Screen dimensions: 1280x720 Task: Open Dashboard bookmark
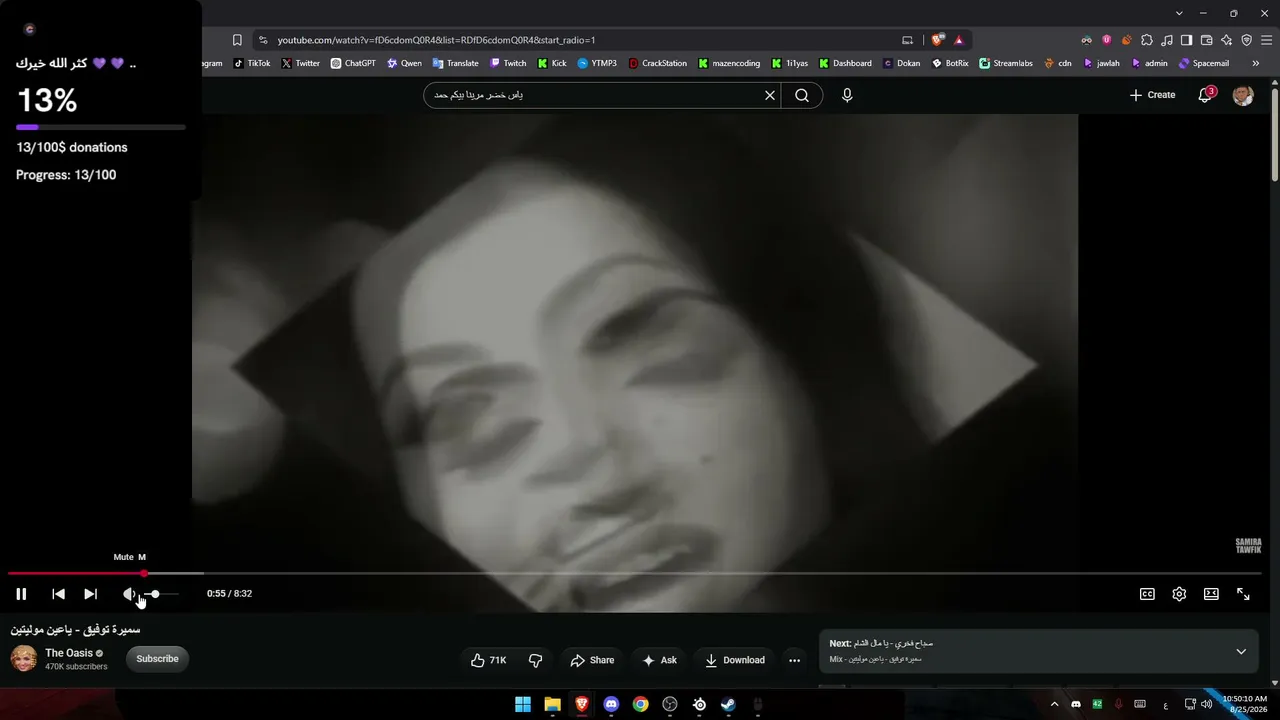845,63
